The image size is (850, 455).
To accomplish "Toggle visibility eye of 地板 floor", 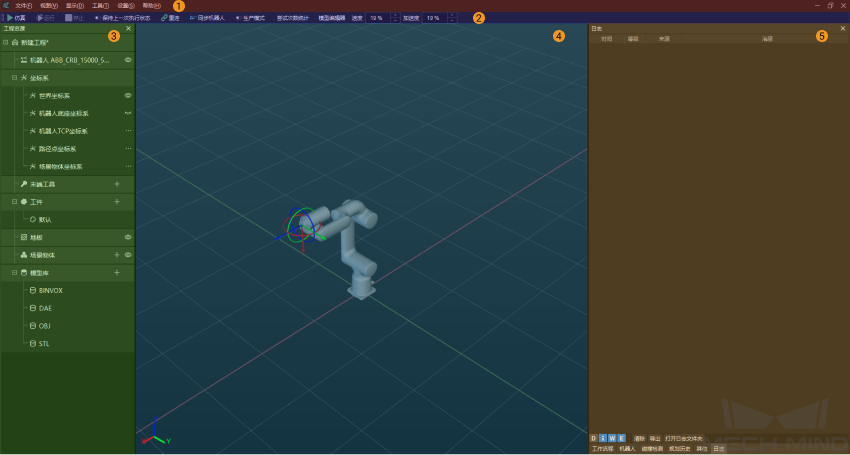I will (x=128, y=237).
